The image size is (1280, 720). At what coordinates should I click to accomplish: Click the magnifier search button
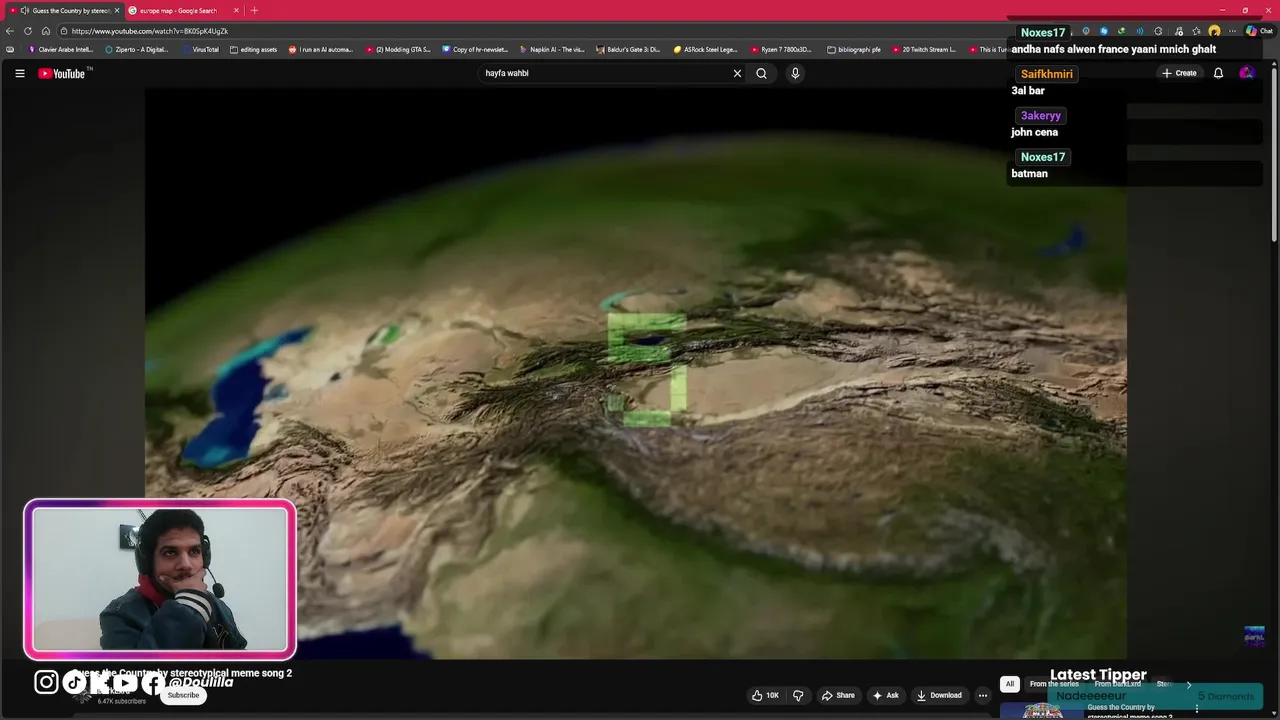point(761,73)
